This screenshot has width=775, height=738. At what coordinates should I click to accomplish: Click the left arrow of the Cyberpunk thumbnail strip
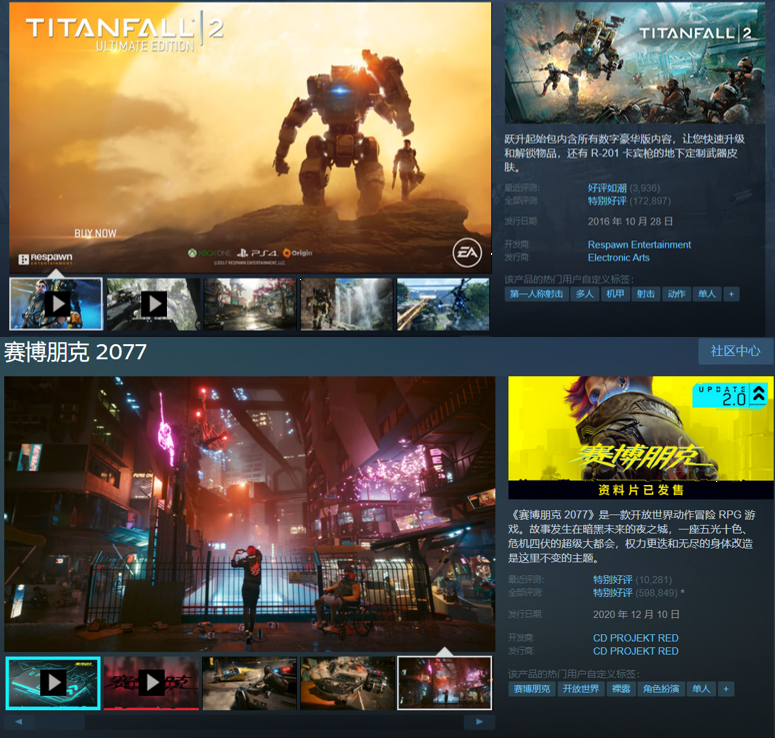point(19,722)
